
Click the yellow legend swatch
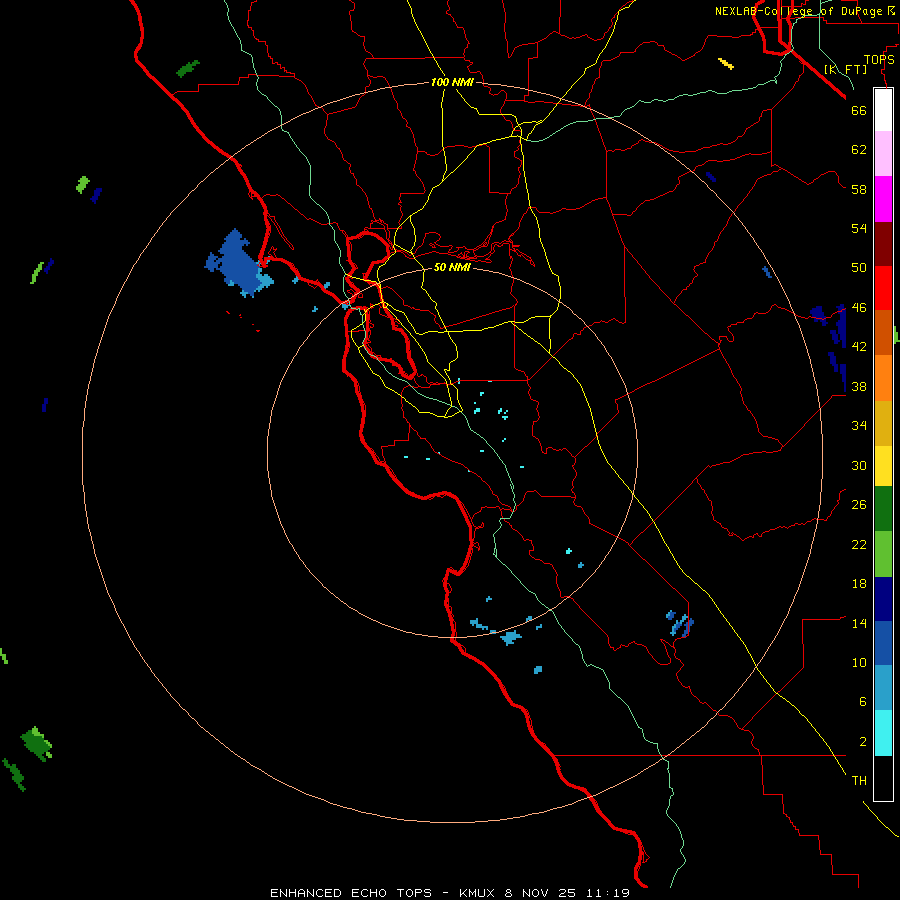[x=883, y=466]
